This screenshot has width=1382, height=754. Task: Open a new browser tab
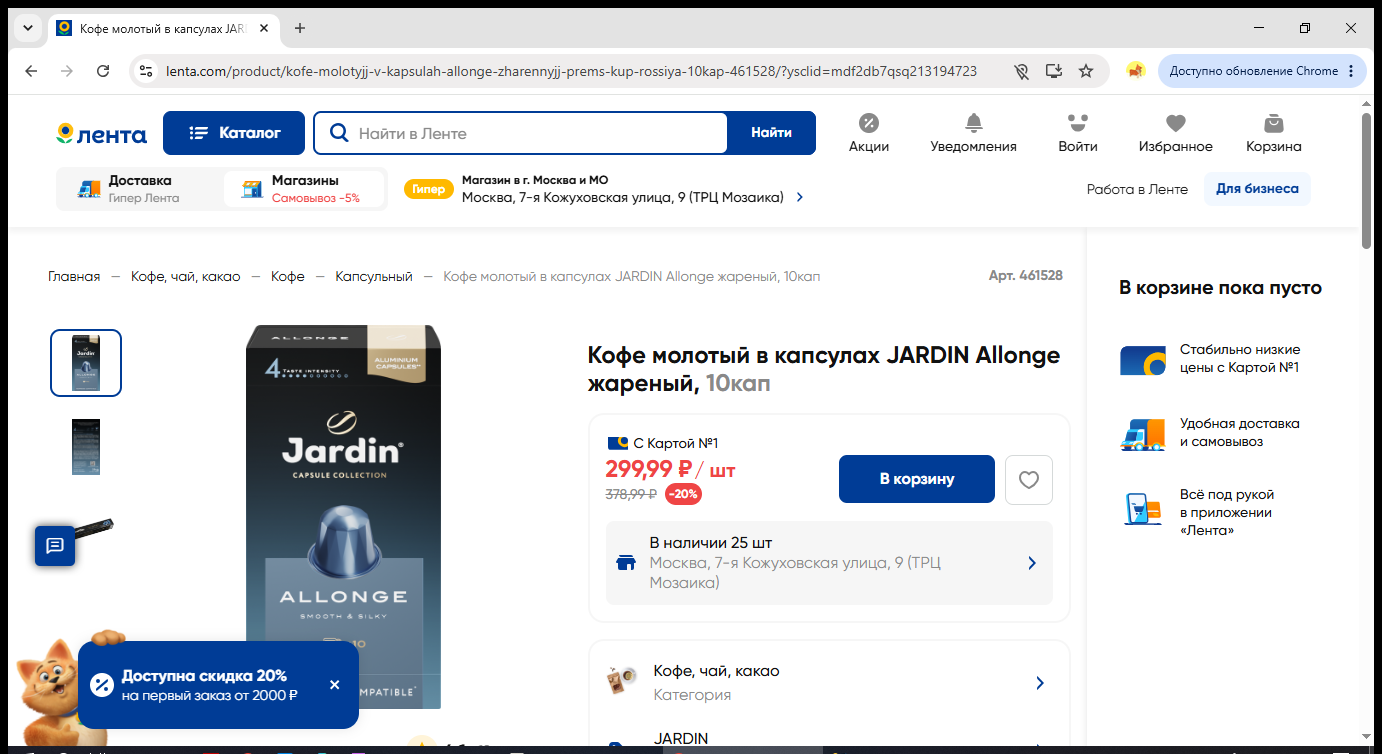click(300, 28)
